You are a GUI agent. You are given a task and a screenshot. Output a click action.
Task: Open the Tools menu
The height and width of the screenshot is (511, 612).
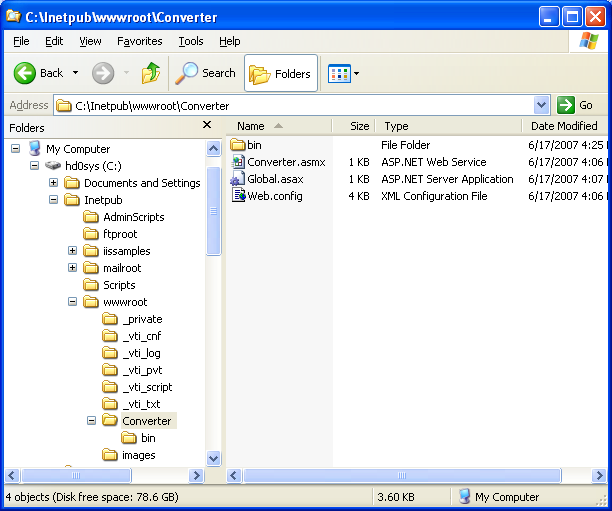[190, 41]
